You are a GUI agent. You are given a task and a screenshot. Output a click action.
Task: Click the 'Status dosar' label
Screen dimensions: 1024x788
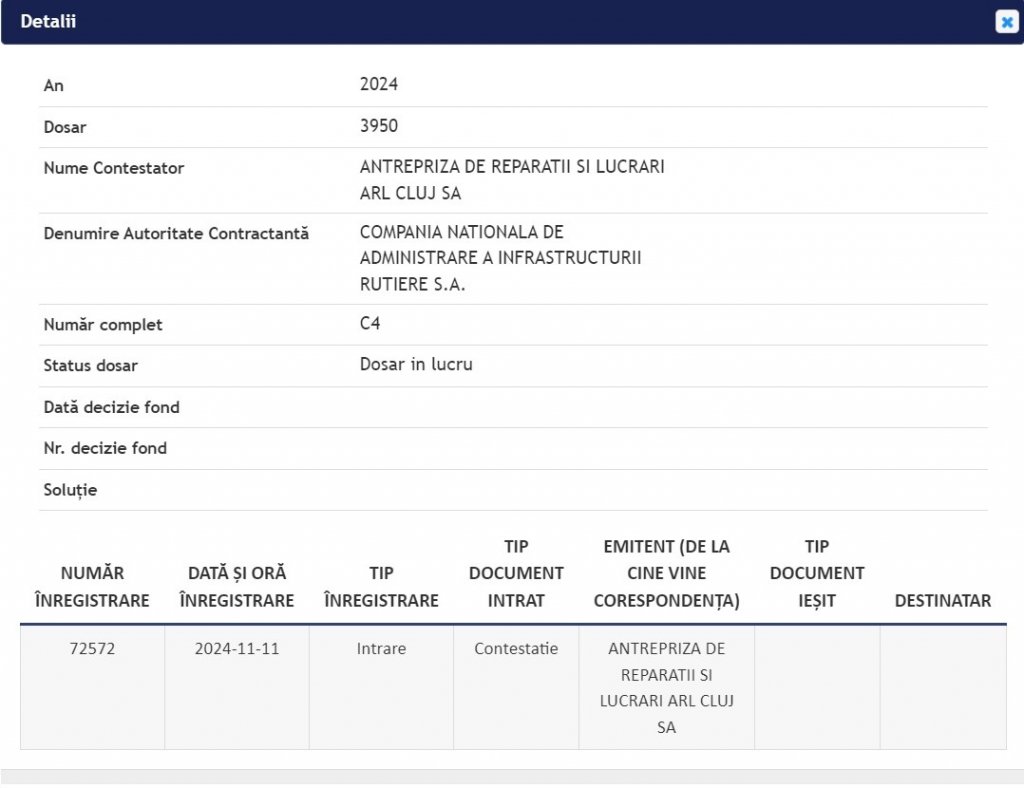click(x=91, y=365)
